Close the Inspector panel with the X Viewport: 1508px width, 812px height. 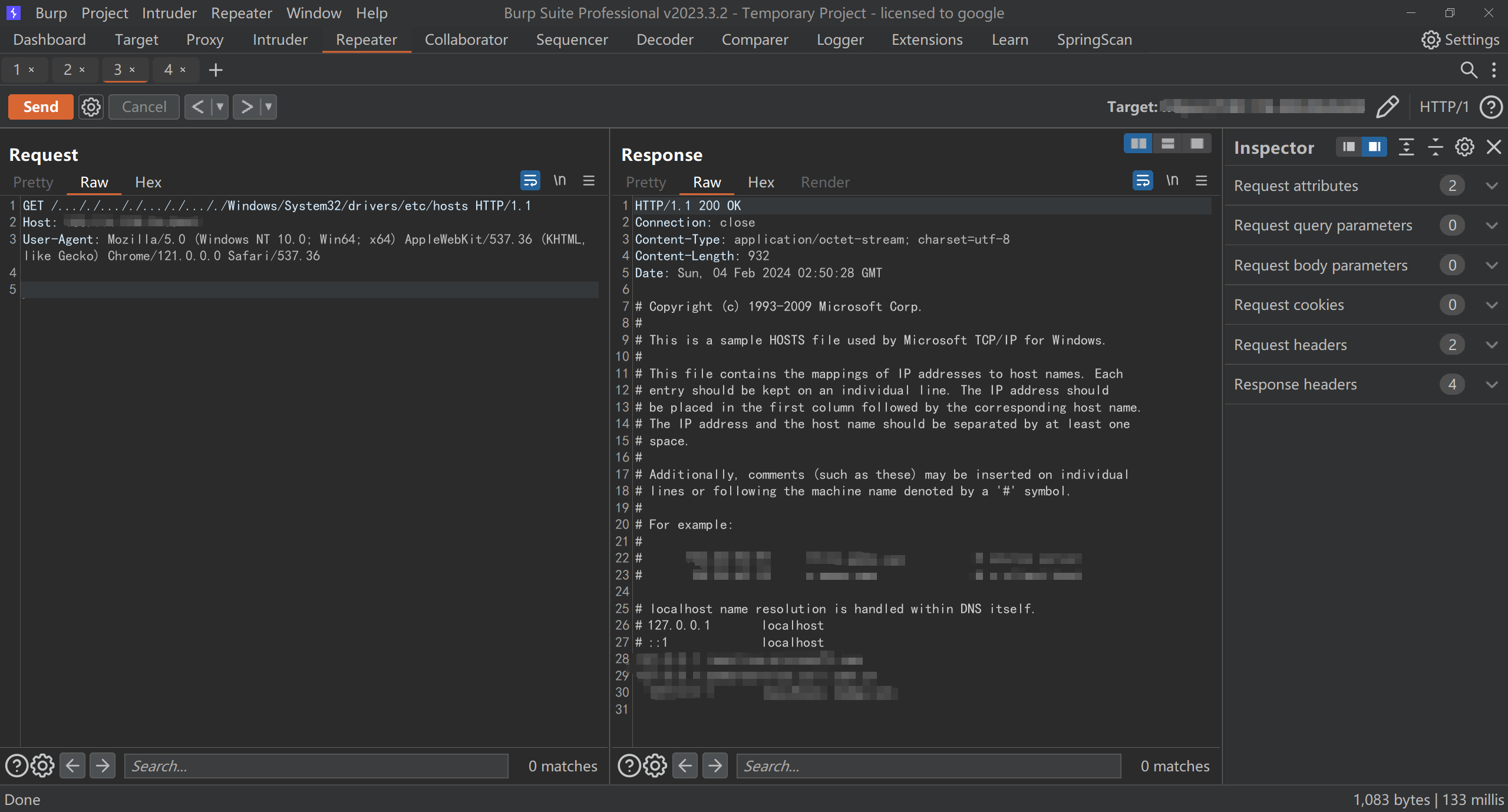(x=1493, y=147)
